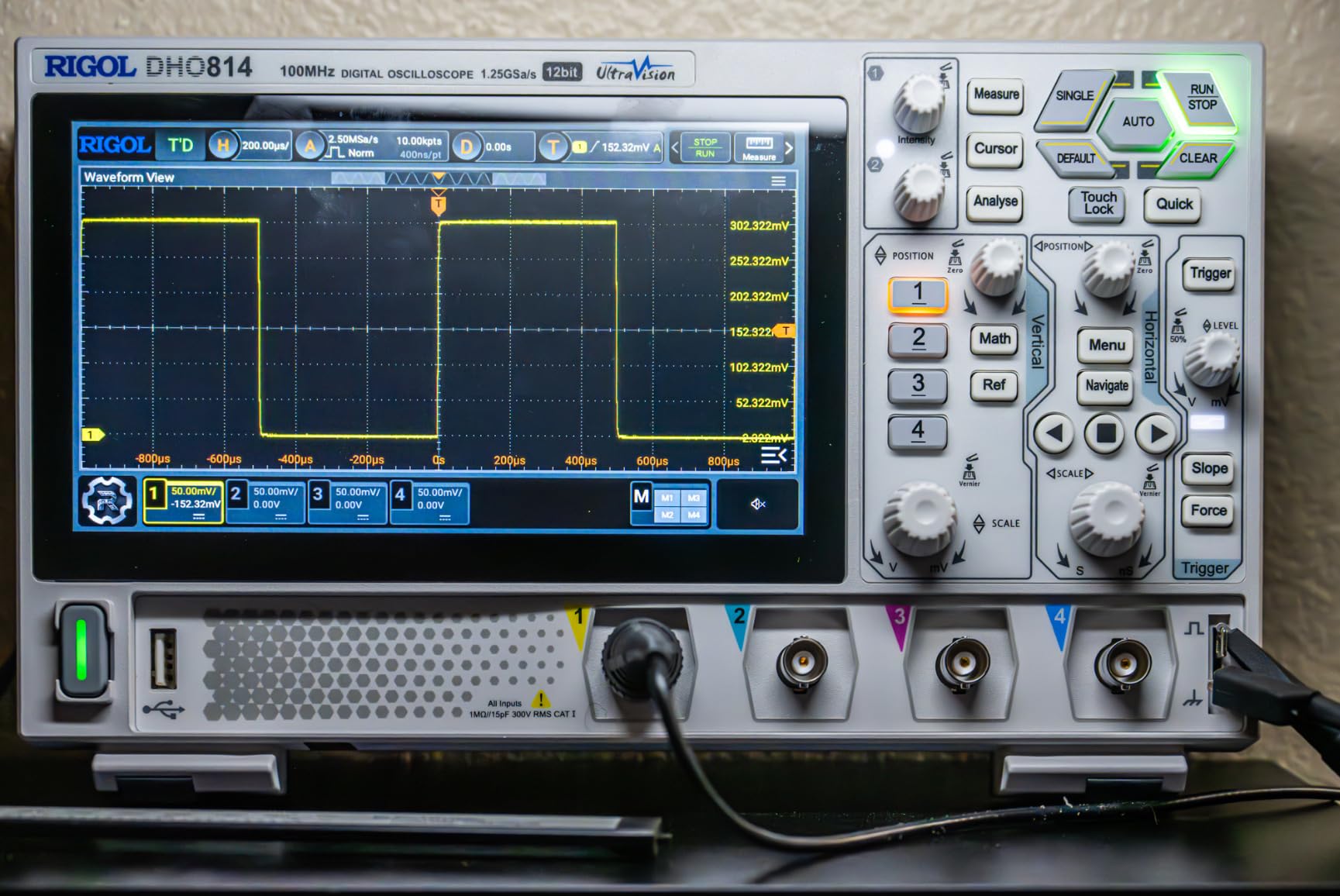Tap the right chevron to reveal more toolbar items
1340x896 pixels.
789,149
